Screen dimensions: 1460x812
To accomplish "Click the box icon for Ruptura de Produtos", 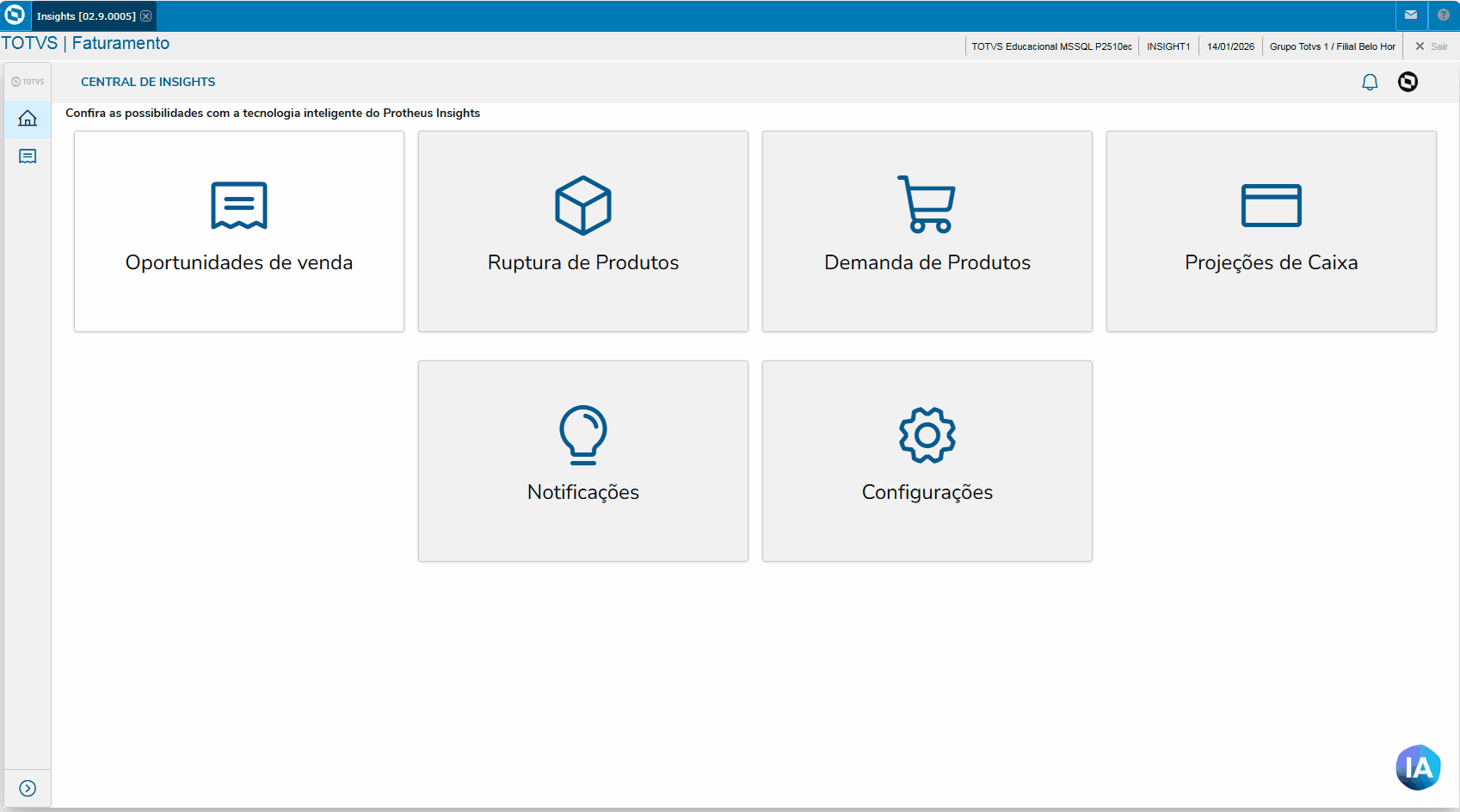I will [x=583, y=206].
